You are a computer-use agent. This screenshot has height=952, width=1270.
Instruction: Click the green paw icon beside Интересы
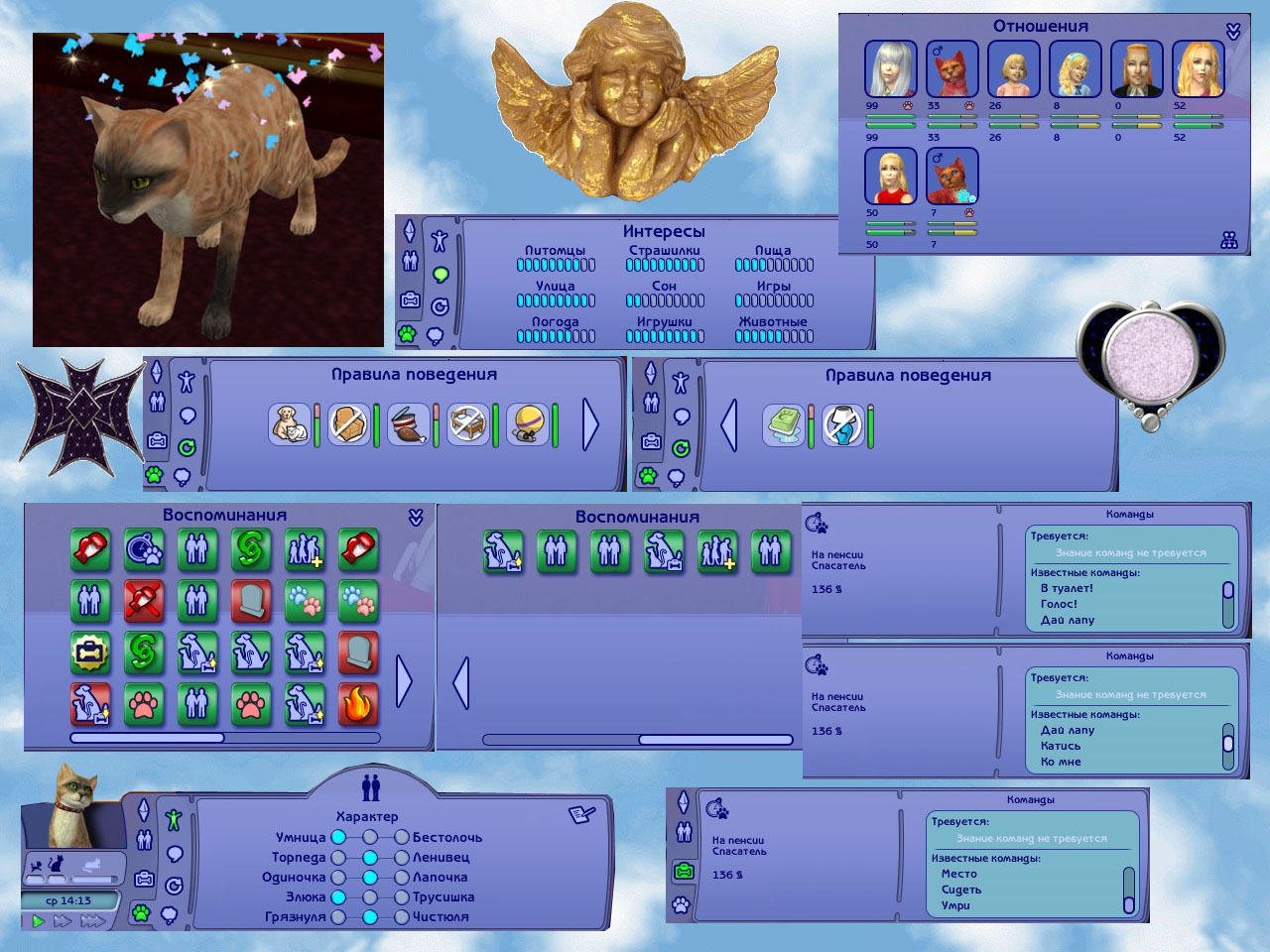pyautogui.click(x=408, y=333)
